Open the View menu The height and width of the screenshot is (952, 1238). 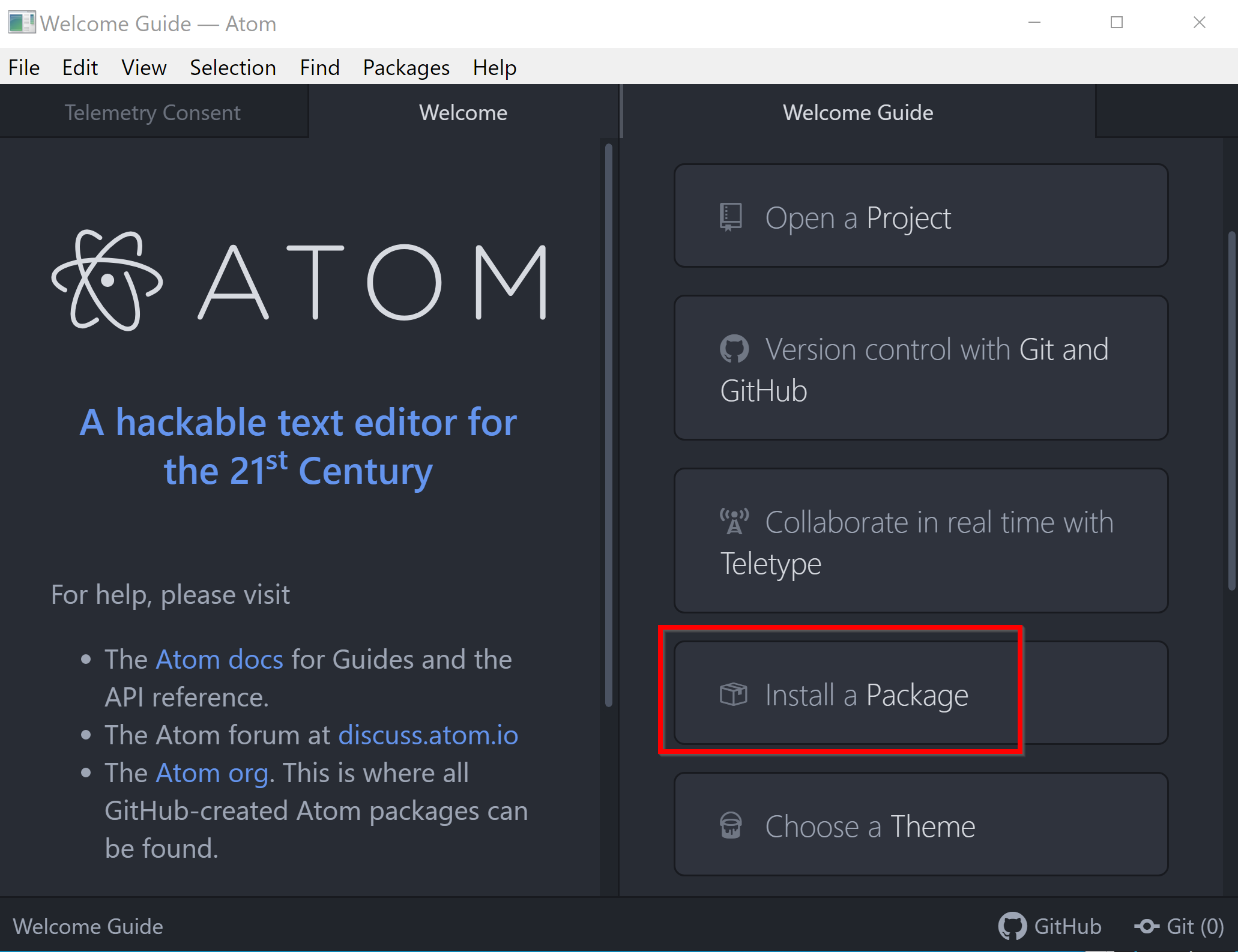click(143, 67)
